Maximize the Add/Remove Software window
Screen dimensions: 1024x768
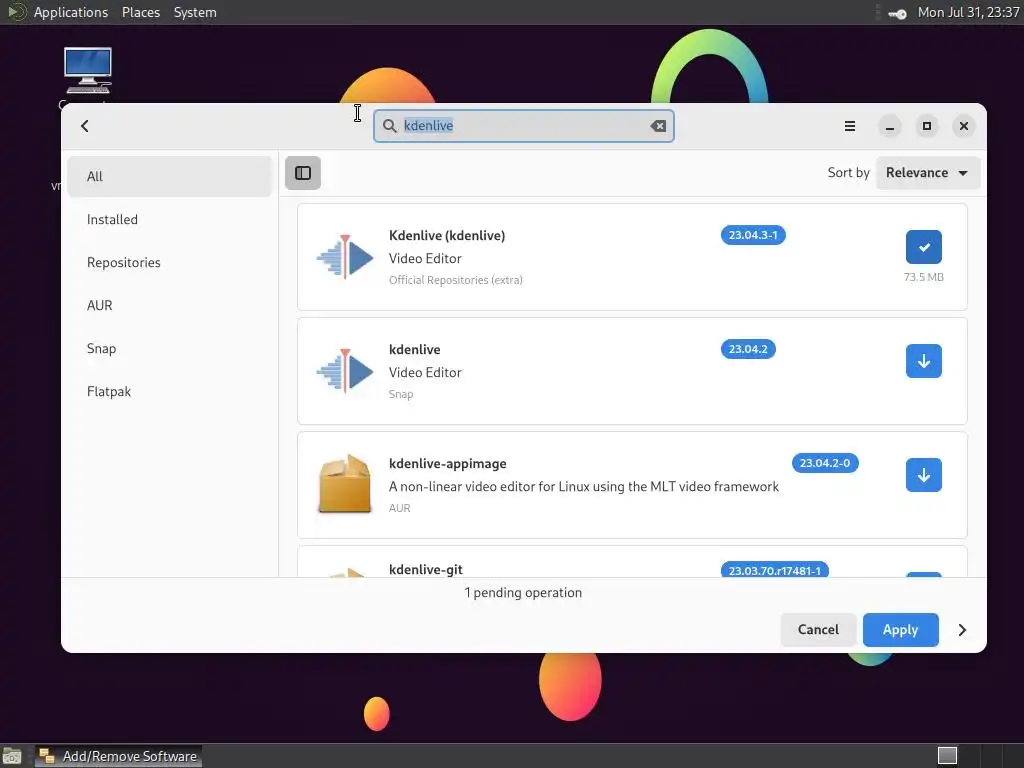tap(927, 126)
